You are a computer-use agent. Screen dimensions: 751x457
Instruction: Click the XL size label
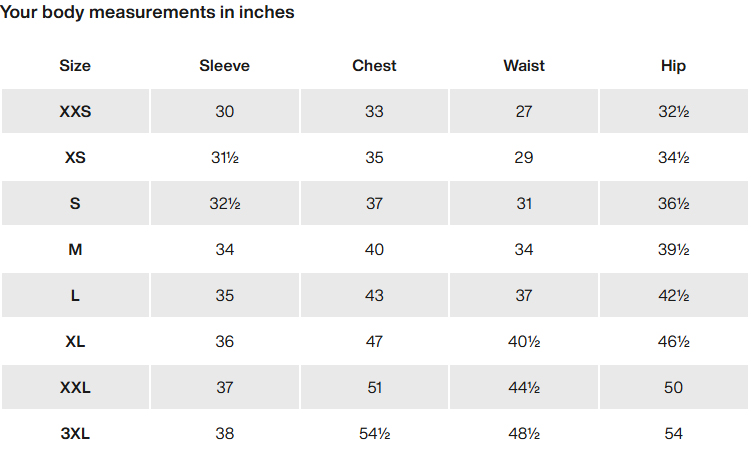[x=75, y=342]
